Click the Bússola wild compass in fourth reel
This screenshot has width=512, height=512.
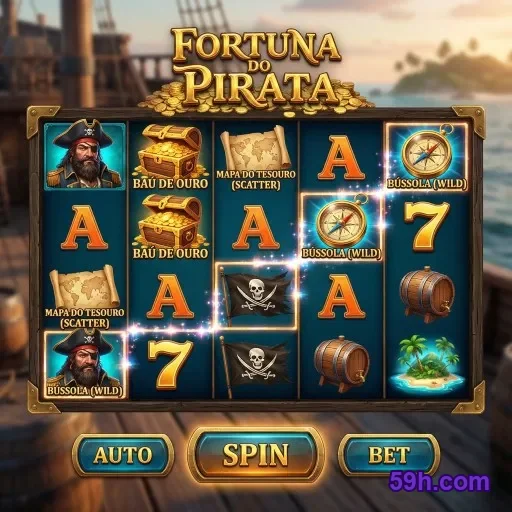point(341,227)
